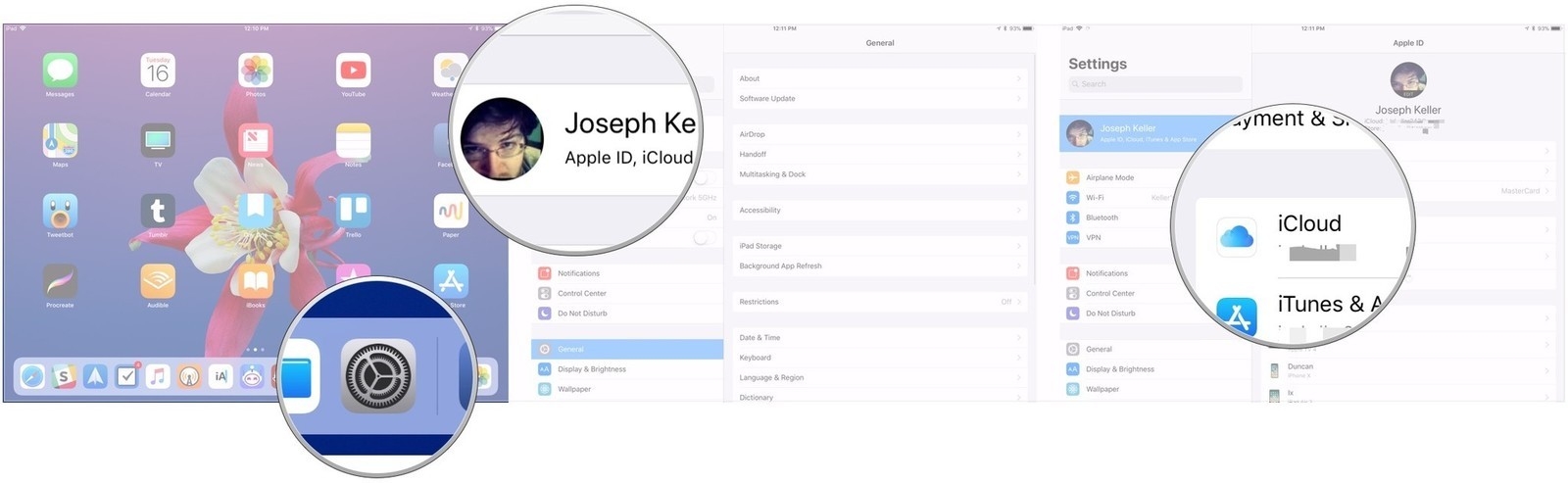Screen dimensions: 1568x483
Task: Select Joseph Keller row in Settings sidebar
Action: pos(1155,133)
